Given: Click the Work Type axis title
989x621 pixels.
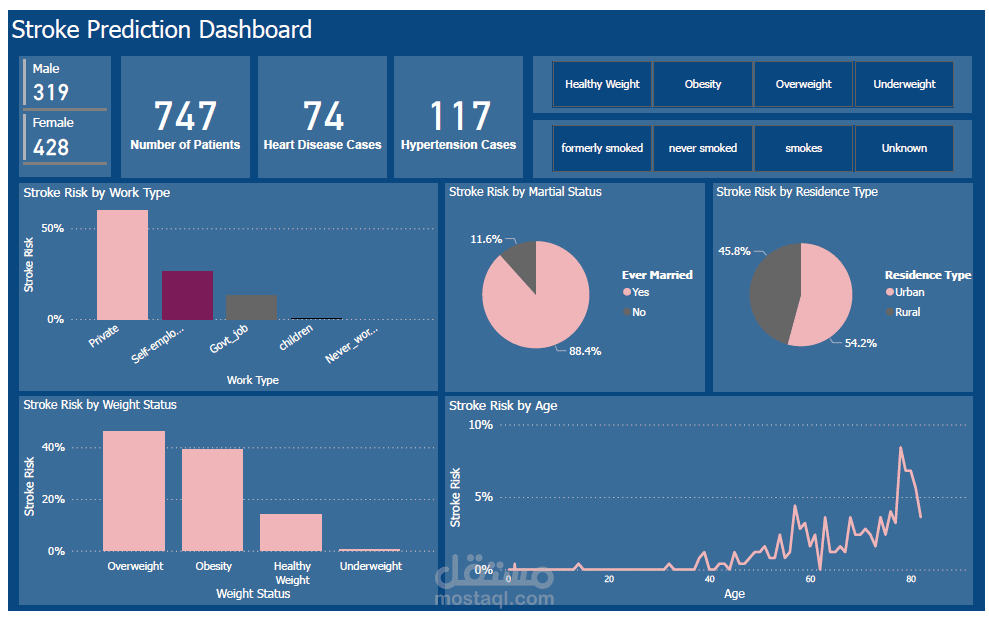Looking at the screenshot, I should (252, 380).
